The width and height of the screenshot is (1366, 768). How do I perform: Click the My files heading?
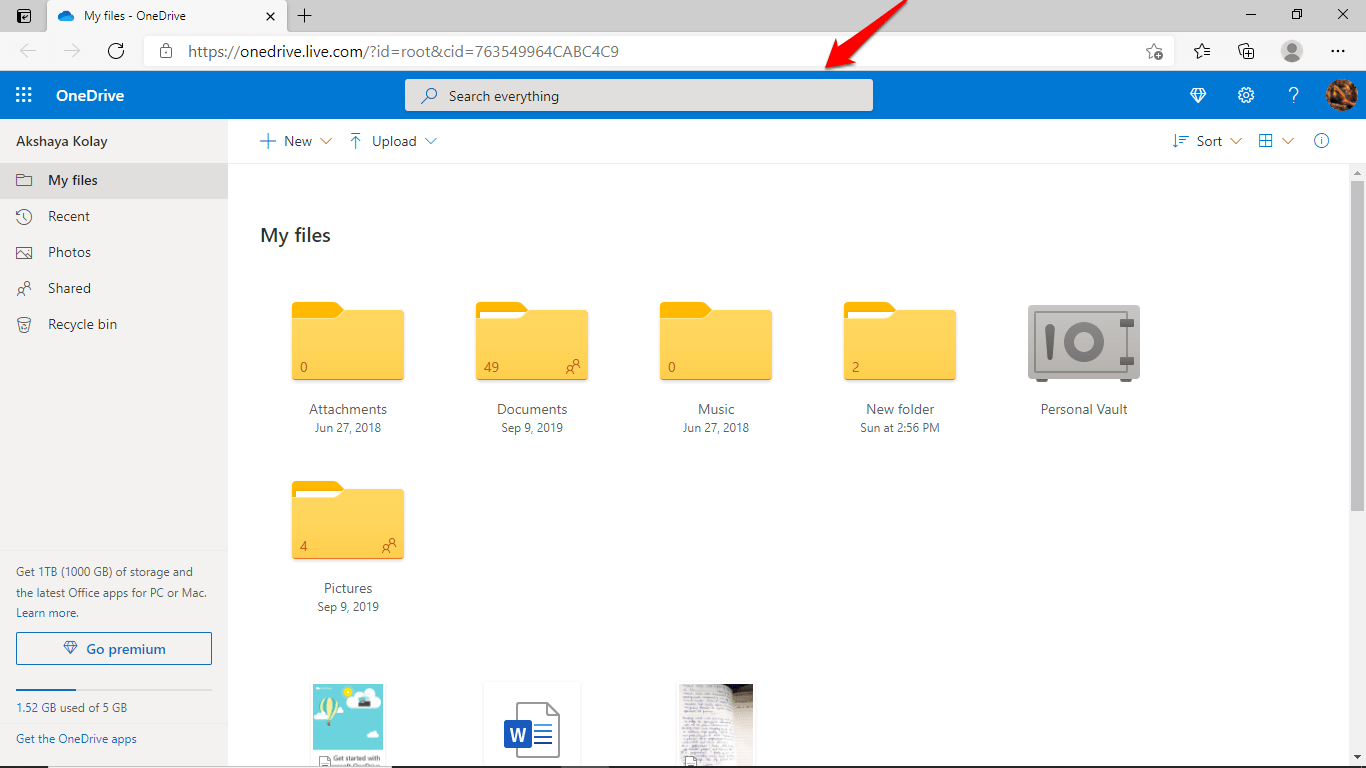(x=295, y=235)
